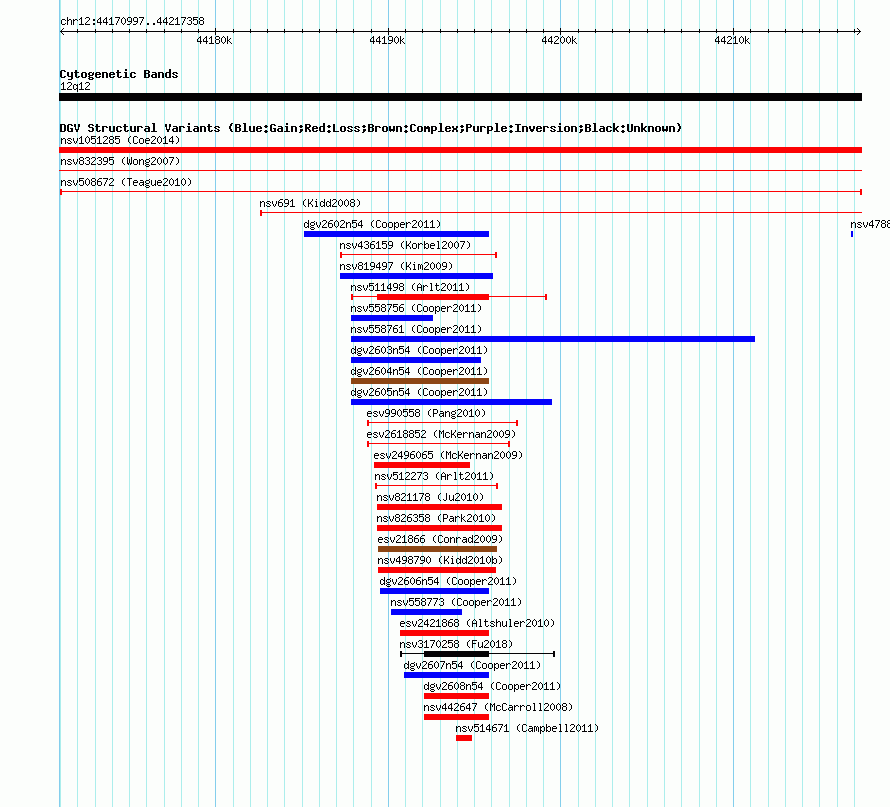The height and width of the screenshot is (807, 890).
Task: Select the brown dgv2604n54 complex bar
Action: (420, 381)
